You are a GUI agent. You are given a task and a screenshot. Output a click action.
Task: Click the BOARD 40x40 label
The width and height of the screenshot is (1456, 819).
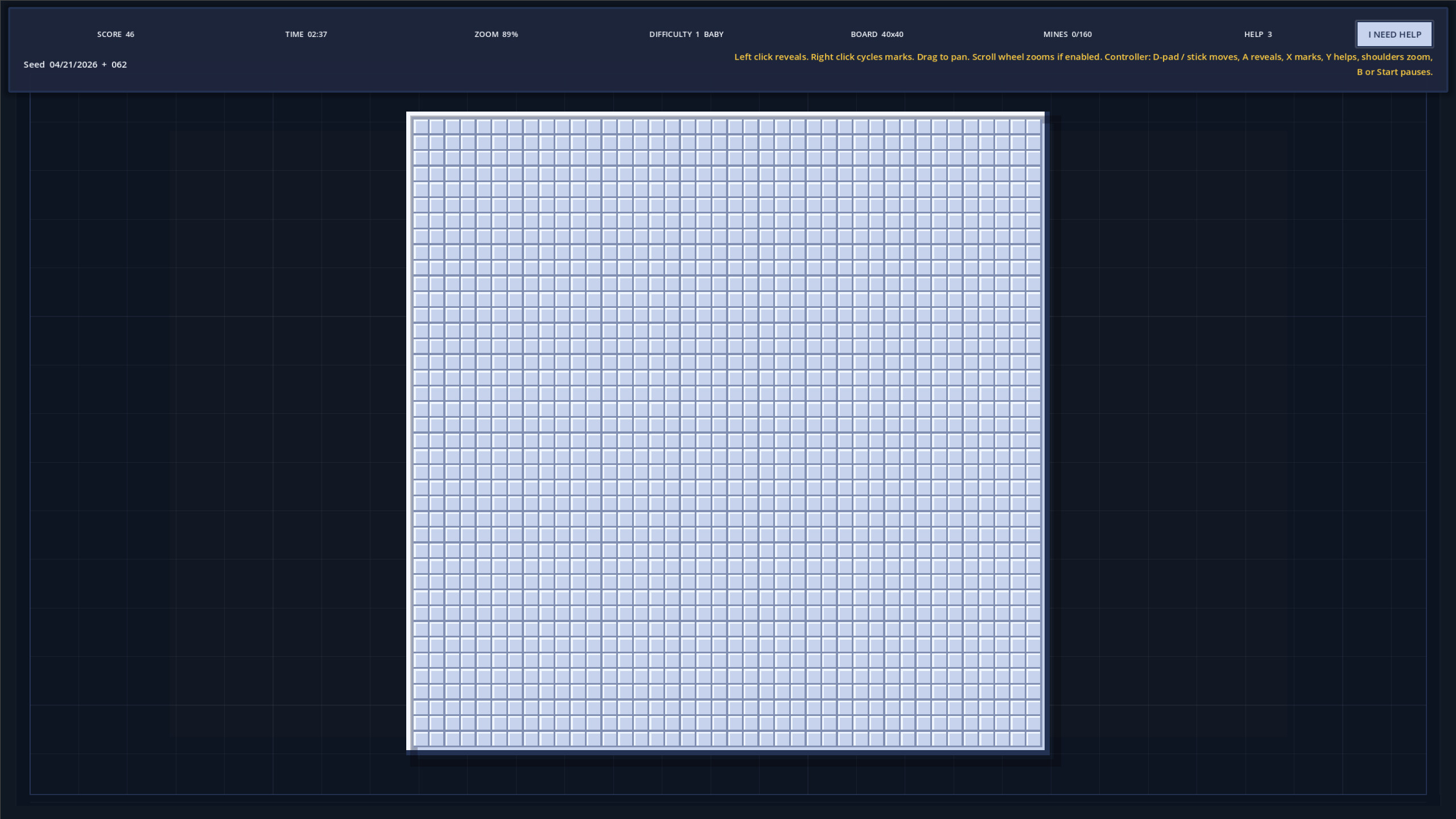[x=877, y=34]
